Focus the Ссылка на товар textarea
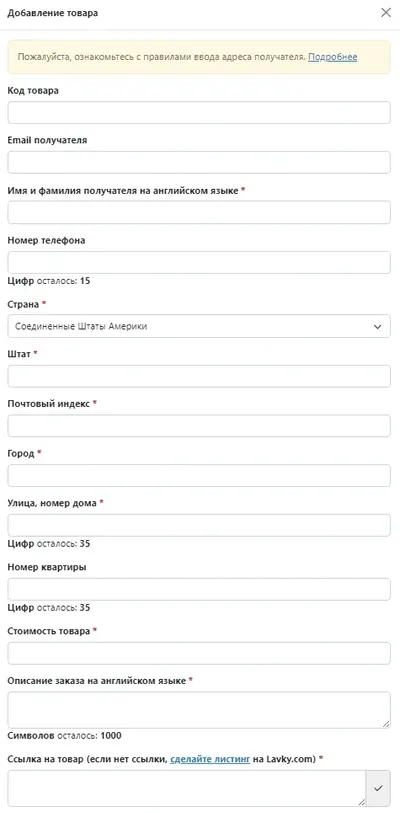 (x=187, y=788)
